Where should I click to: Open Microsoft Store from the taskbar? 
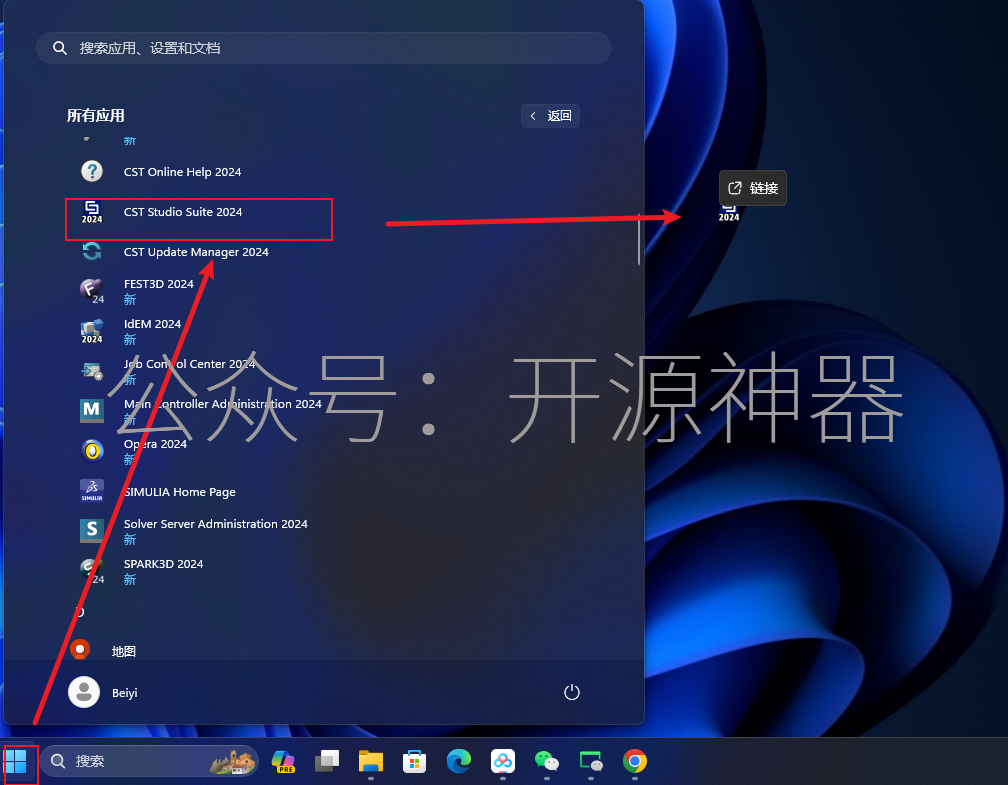coord(415,761)
